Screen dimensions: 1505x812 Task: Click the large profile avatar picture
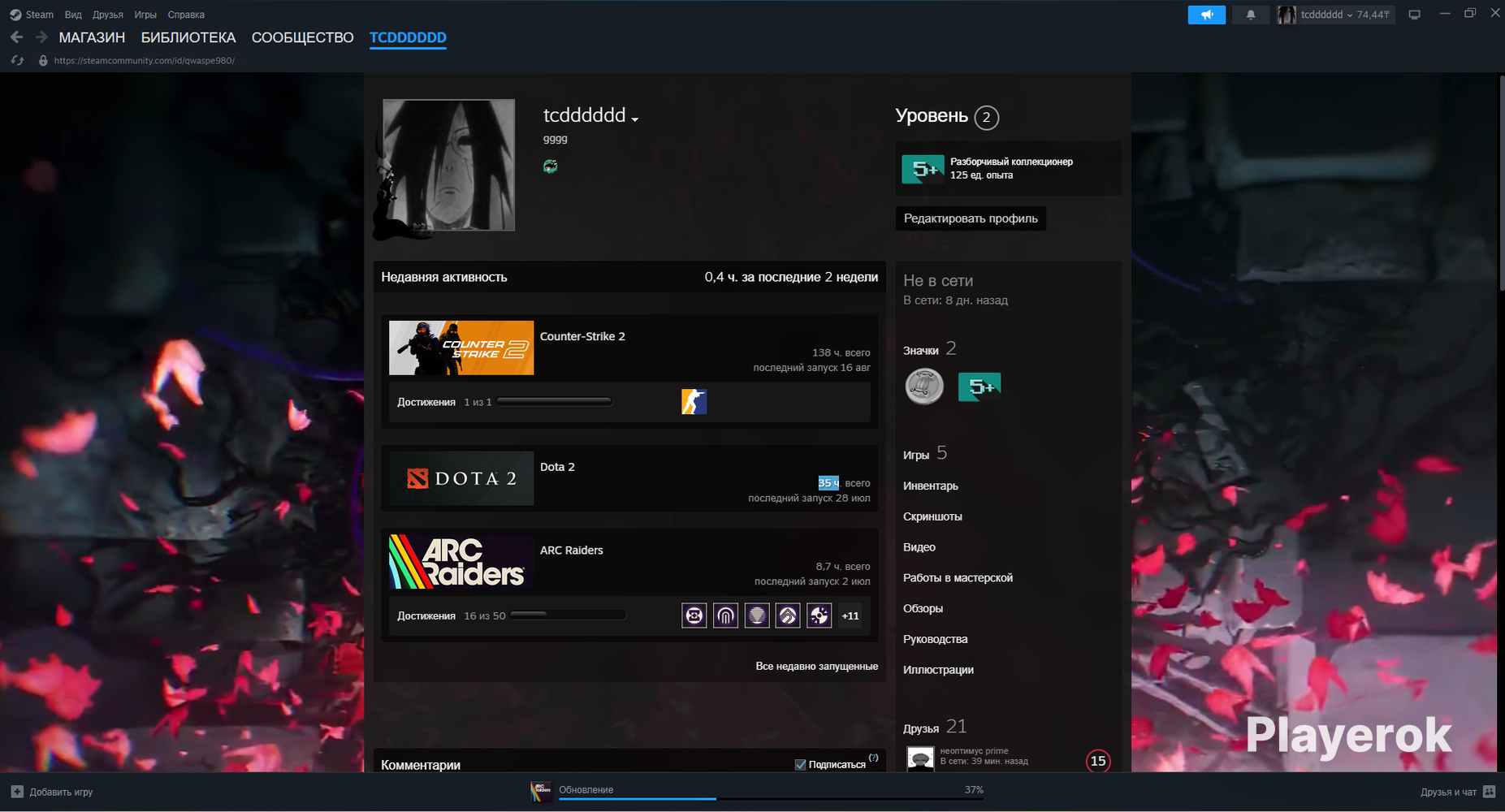coord(448,165)
